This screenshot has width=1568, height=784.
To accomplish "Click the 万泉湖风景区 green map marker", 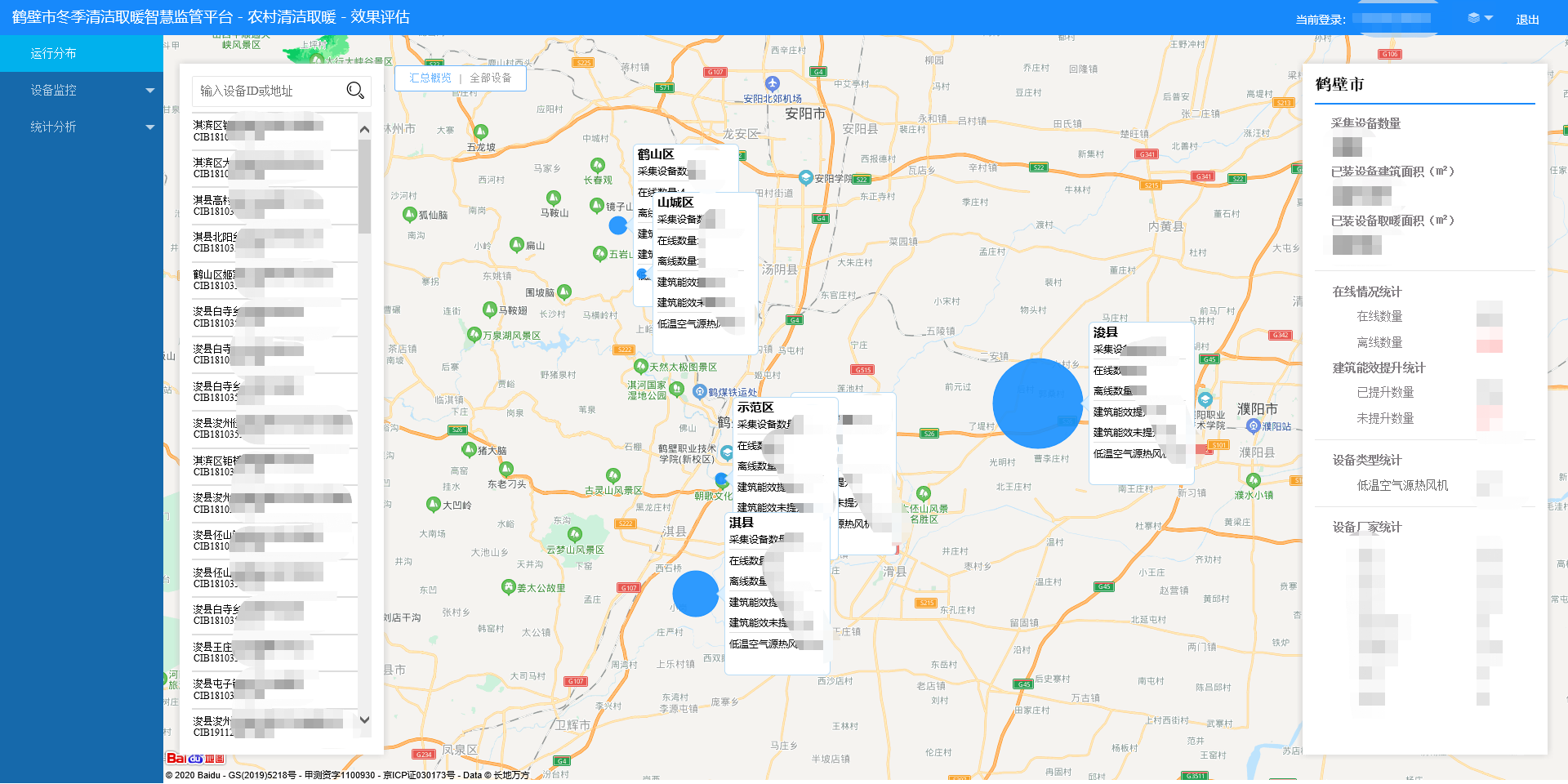I will pyautogui.click(x=474, y=334).
